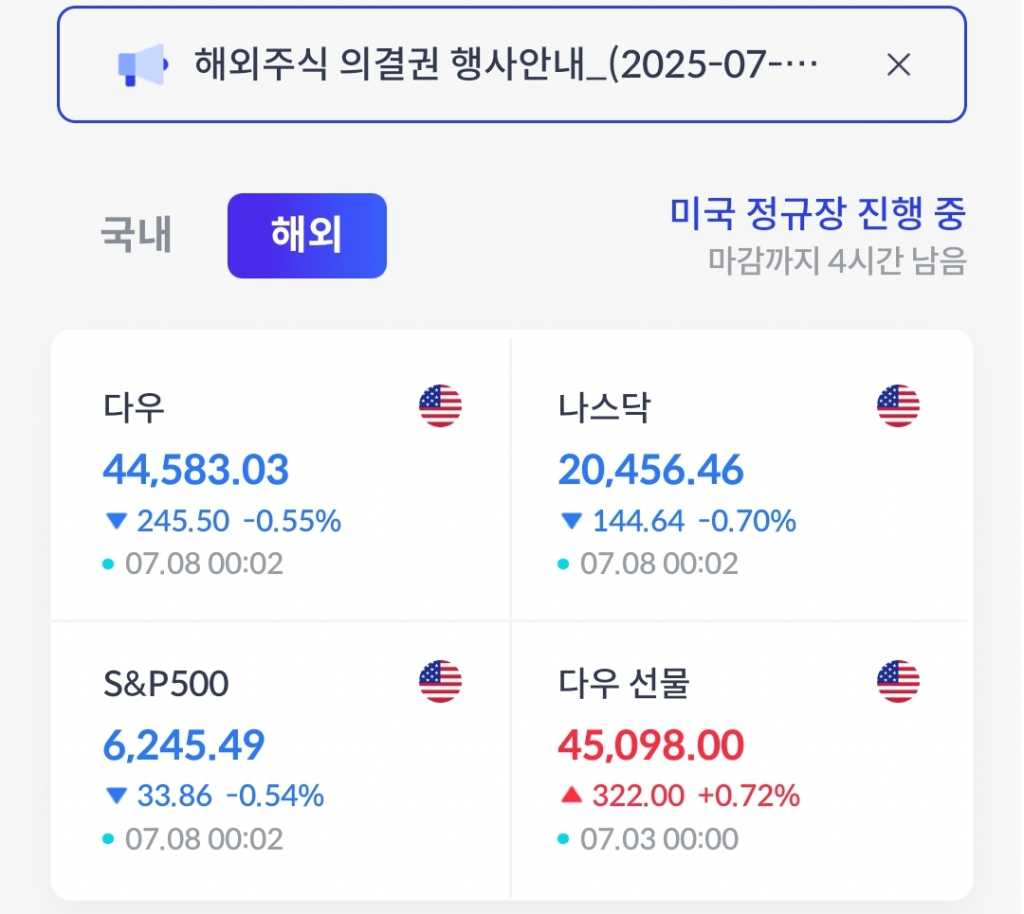Click the S&P500 price 6,245.49

(184, 745)
